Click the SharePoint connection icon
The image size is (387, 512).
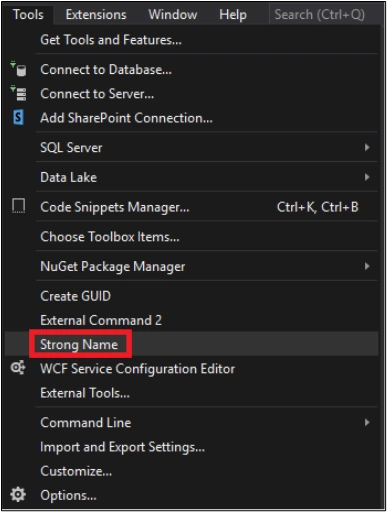18,118
